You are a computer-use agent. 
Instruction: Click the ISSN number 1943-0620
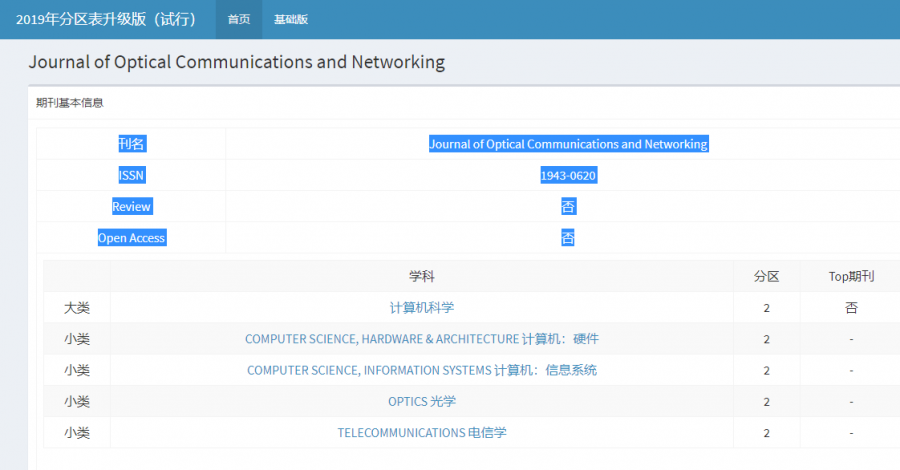click(x=568, y=175)
